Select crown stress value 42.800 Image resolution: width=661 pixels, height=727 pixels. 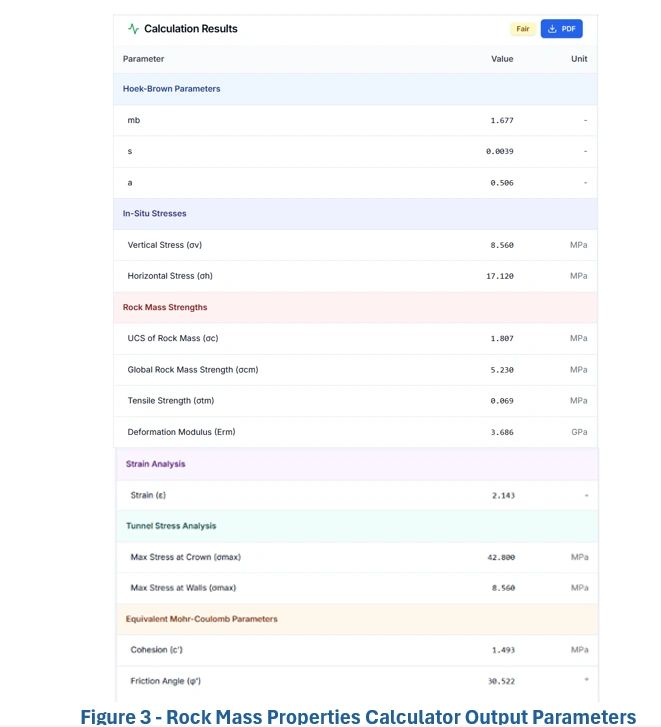(501, 557)
